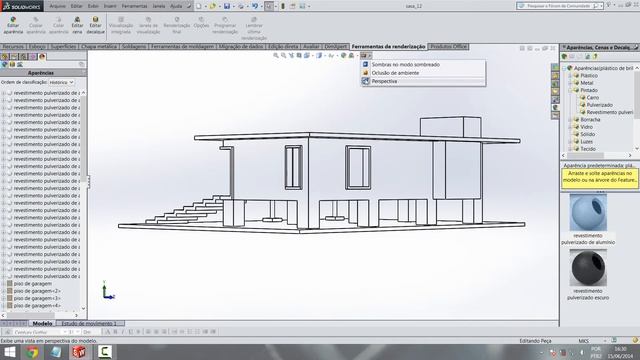Viewport: 640px width, 360px height.
Task: Switch to Estudo de movimento 1 tab
Action: click(x=89, y=323)
